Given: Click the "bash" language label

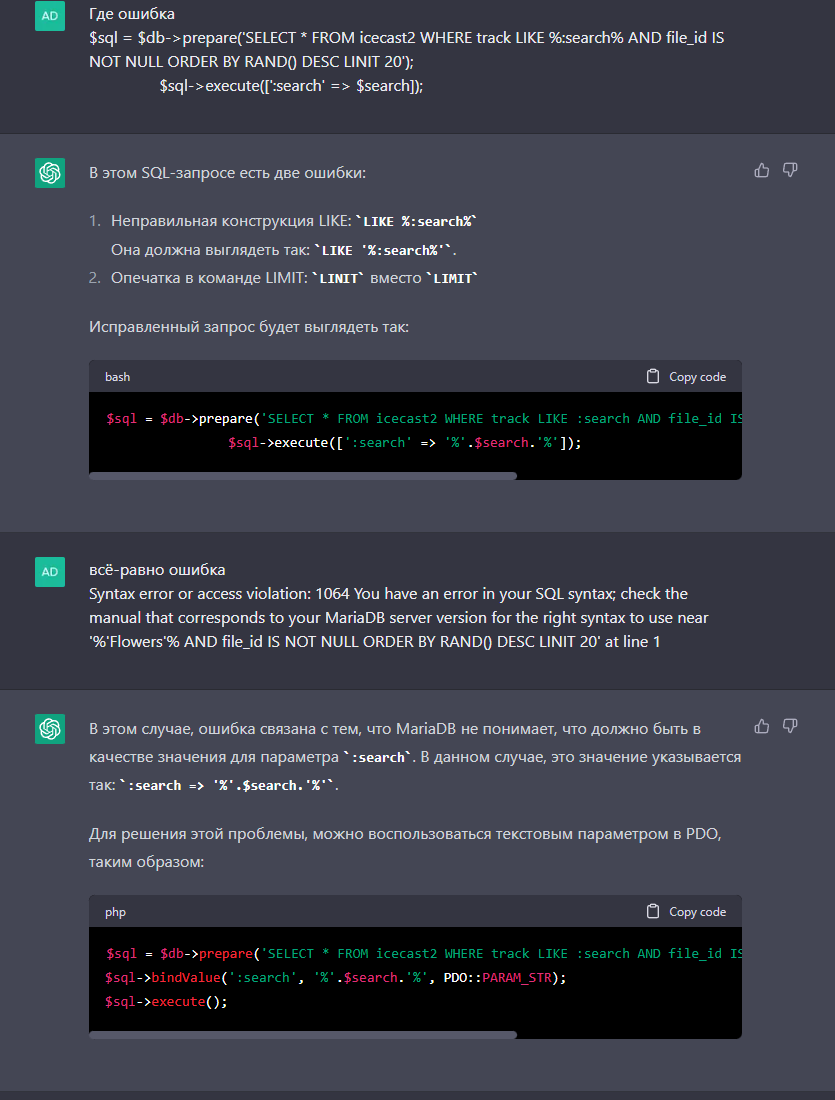Looking at the screenshot, I should tap(117, 377).
